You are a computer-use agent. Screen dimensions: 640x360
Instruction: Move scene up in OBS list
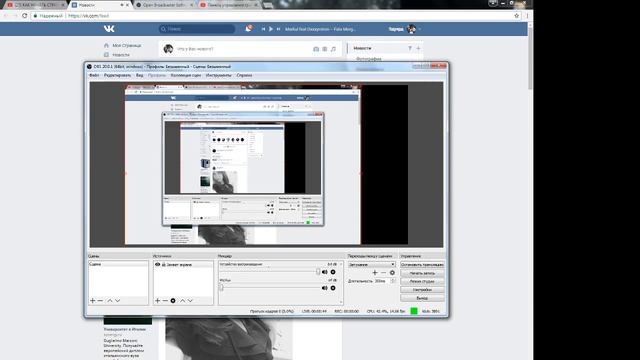click(x=110, y=300)
